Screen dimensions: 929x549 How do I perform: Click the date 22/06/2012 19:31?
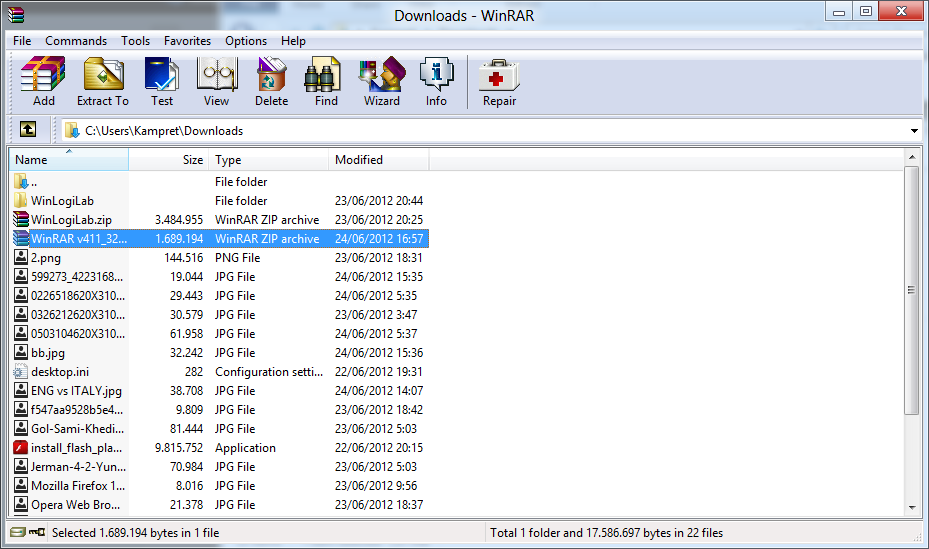[379, 372]
